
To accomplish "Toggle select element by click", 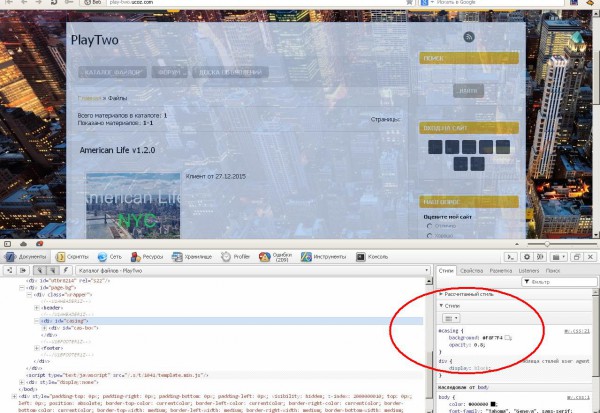I will pyautogui.click(x=39, y=271).
